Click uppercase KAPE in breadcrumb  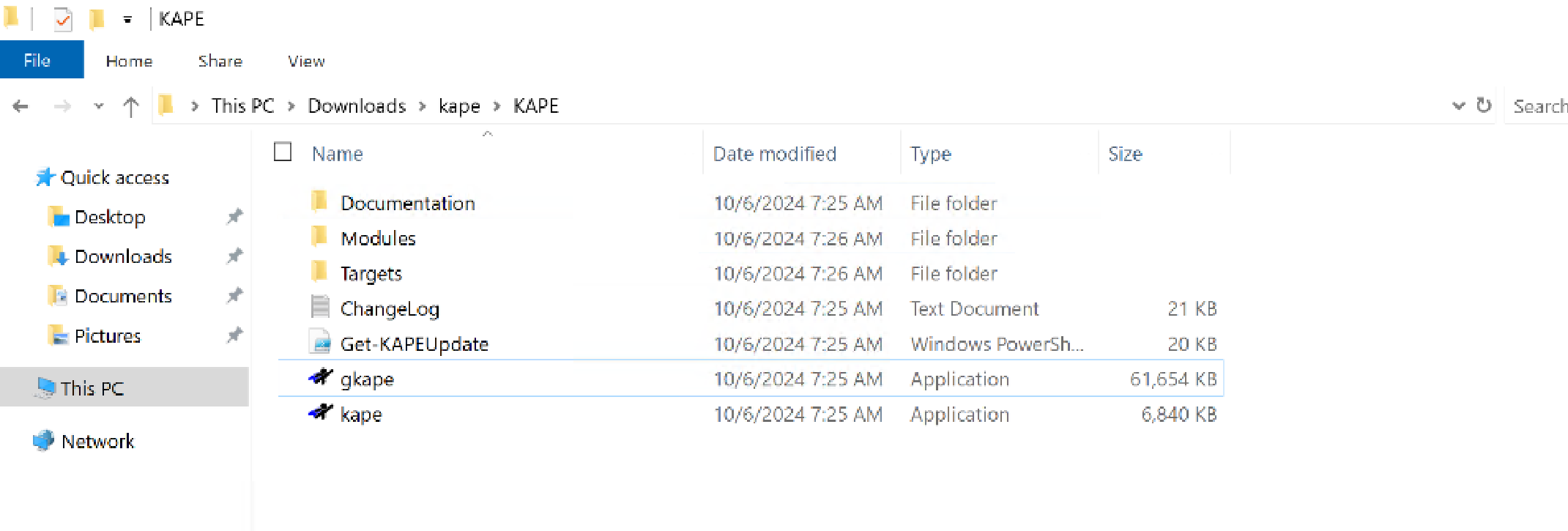[x=536, y=106]
